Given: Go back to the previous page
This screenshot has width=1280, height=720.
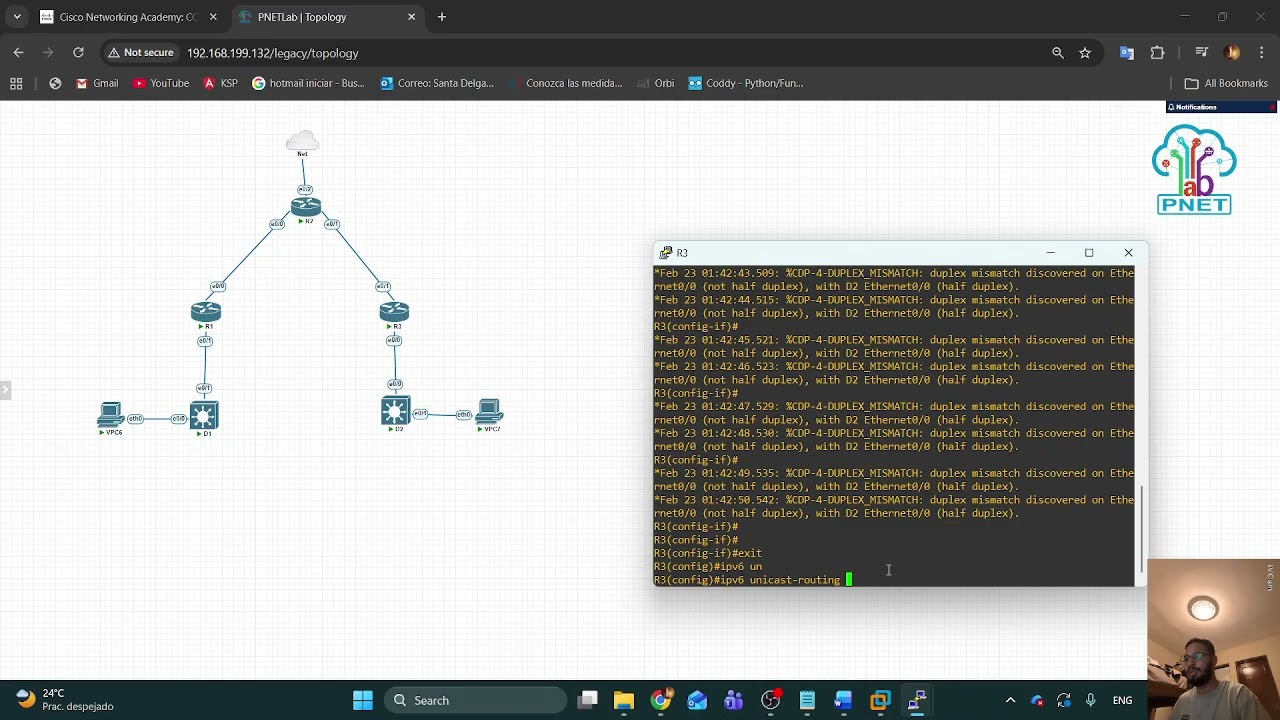Looking at the screenshot, I should (18, 53).
